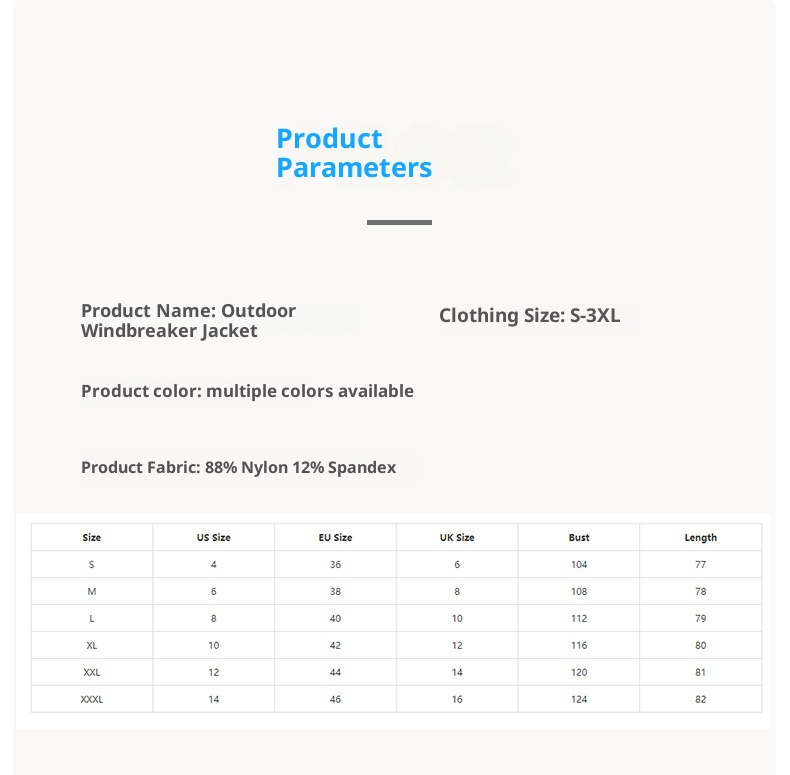The image size is (790, 775).
Task: Select the XXXL size row label
Action: [92, 699]
